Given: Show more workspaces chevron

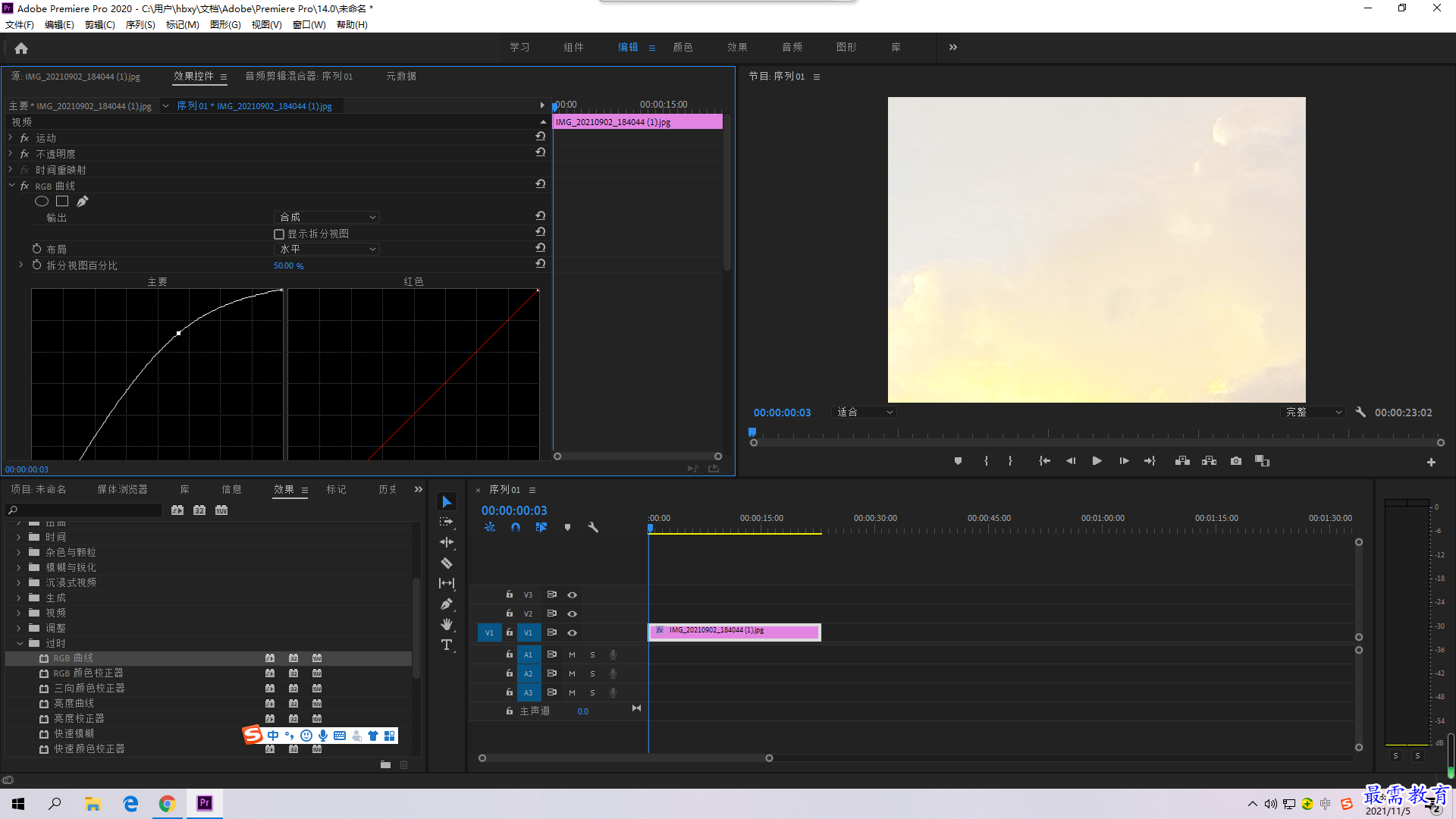Looking at the screenshot, I should [953, 47].
